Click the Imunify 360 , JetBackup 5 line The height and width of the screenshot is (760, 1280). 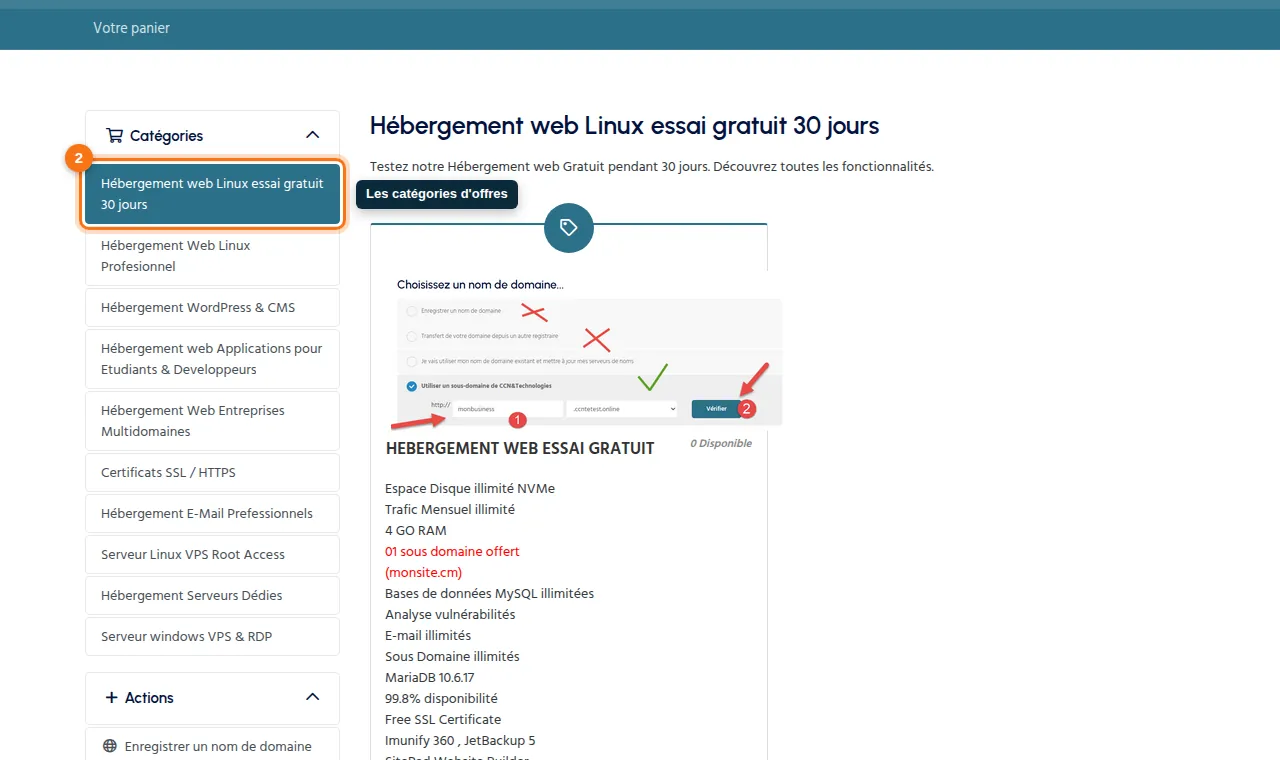click(x=460, y=740)
